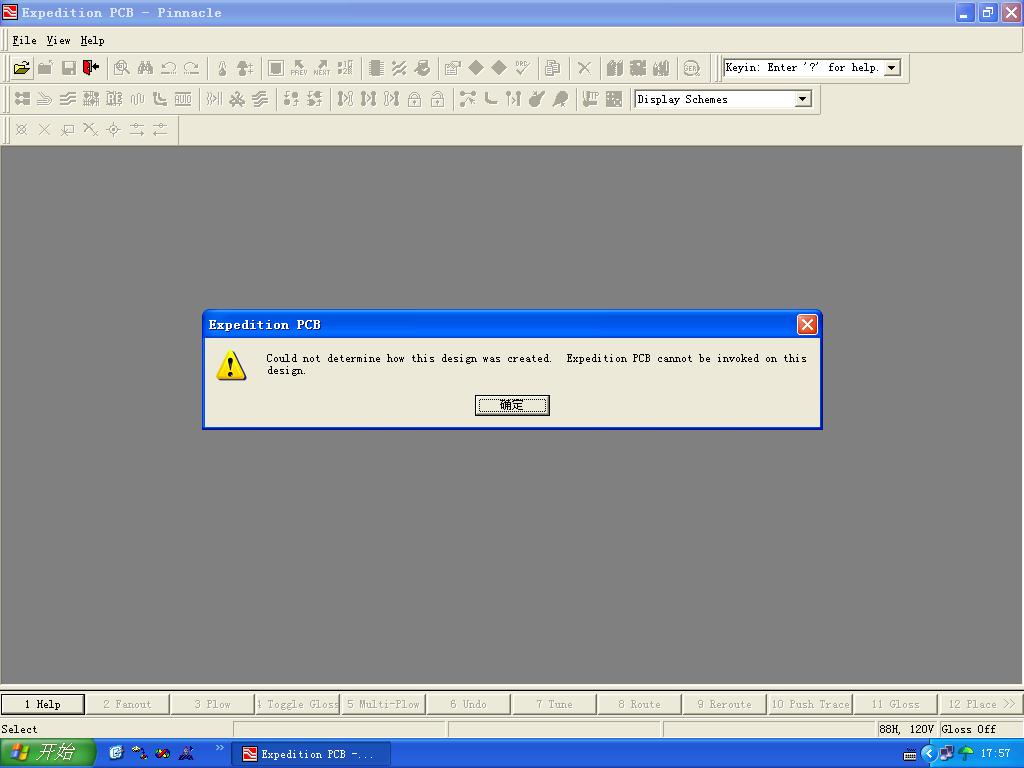Click the tray expand arrow icon

pos(928,754)
